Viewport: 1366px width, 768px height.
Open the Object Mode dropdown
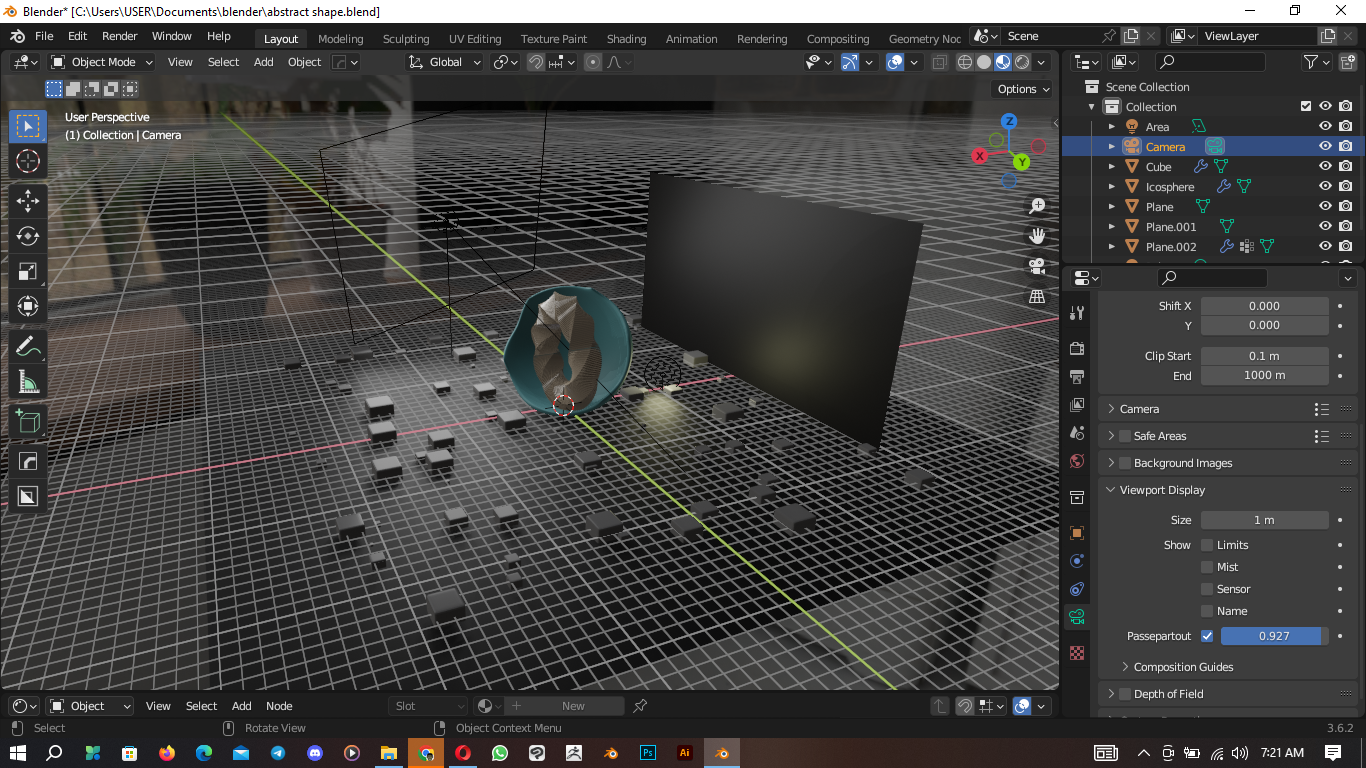102,62
